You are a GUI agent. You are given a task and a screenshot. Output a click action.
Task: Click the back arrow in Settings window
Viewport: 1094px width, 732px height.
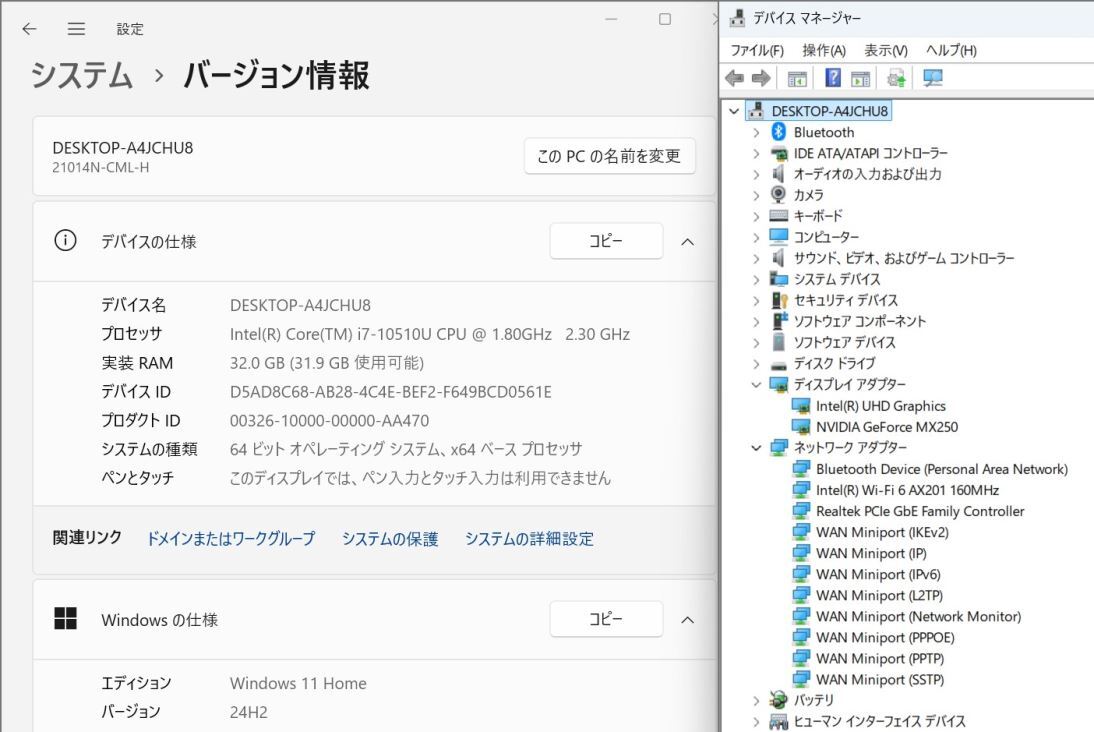pyautogui.click(x=29, y=29)
